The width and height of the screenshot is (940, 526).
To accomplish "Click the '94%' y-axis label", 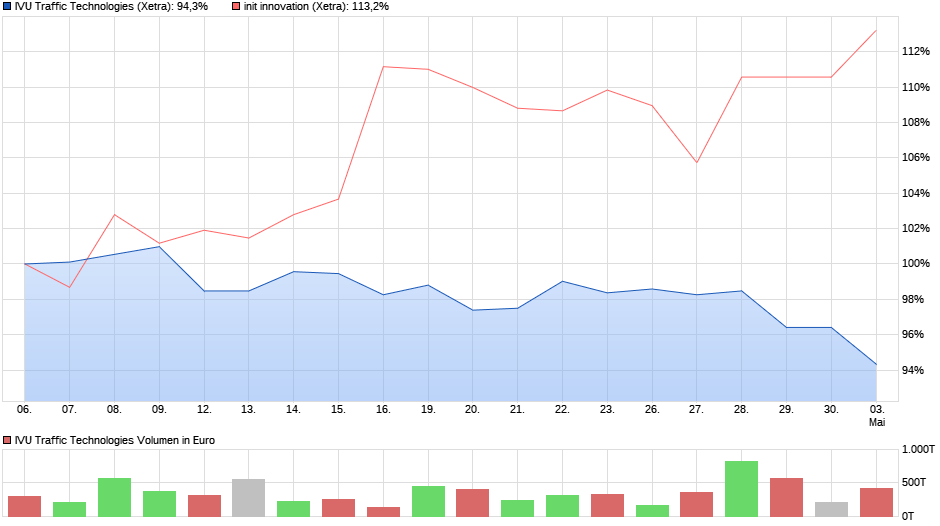I will 913,370.
